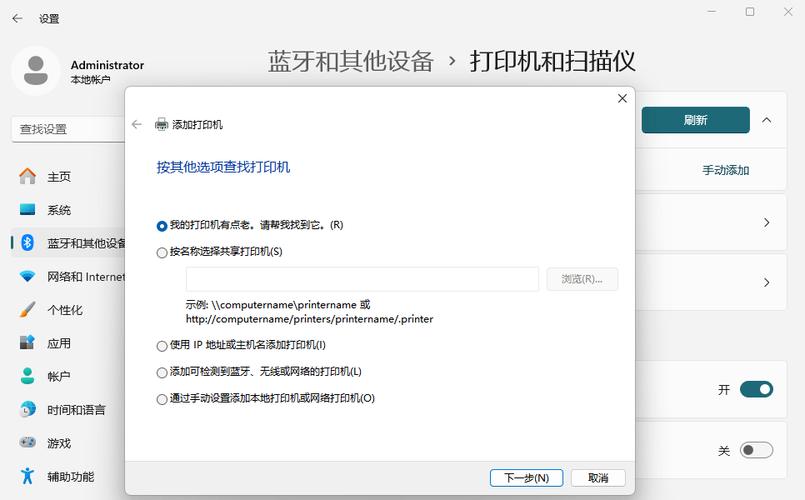
Task: Click 蓝牙和其他设备 breadcrumb heading
Action: [351, 61]
